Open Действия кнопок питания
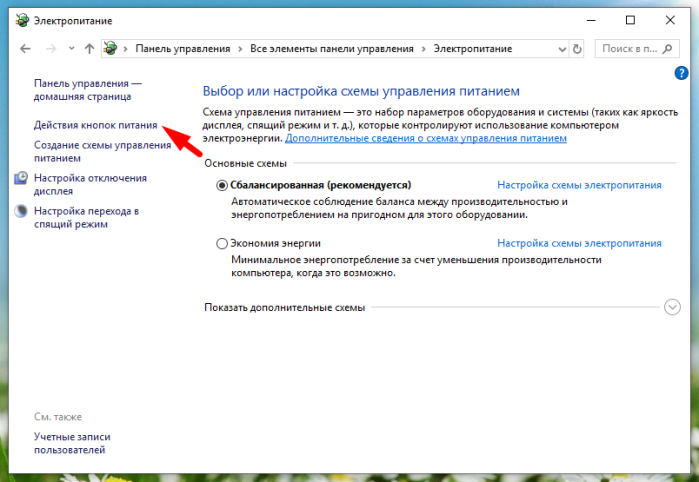The height and width of the screenshot is (482, 699). click(95, 125)
